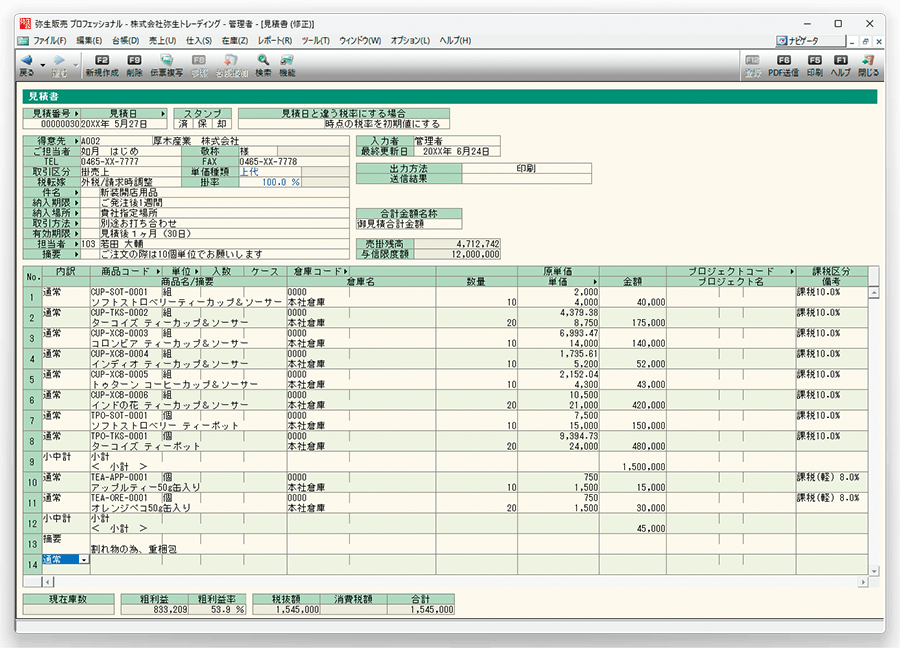The width and height of the screenshot is (900, 648).
Task: Open the 台帳(D) menu
Action: 125,41
